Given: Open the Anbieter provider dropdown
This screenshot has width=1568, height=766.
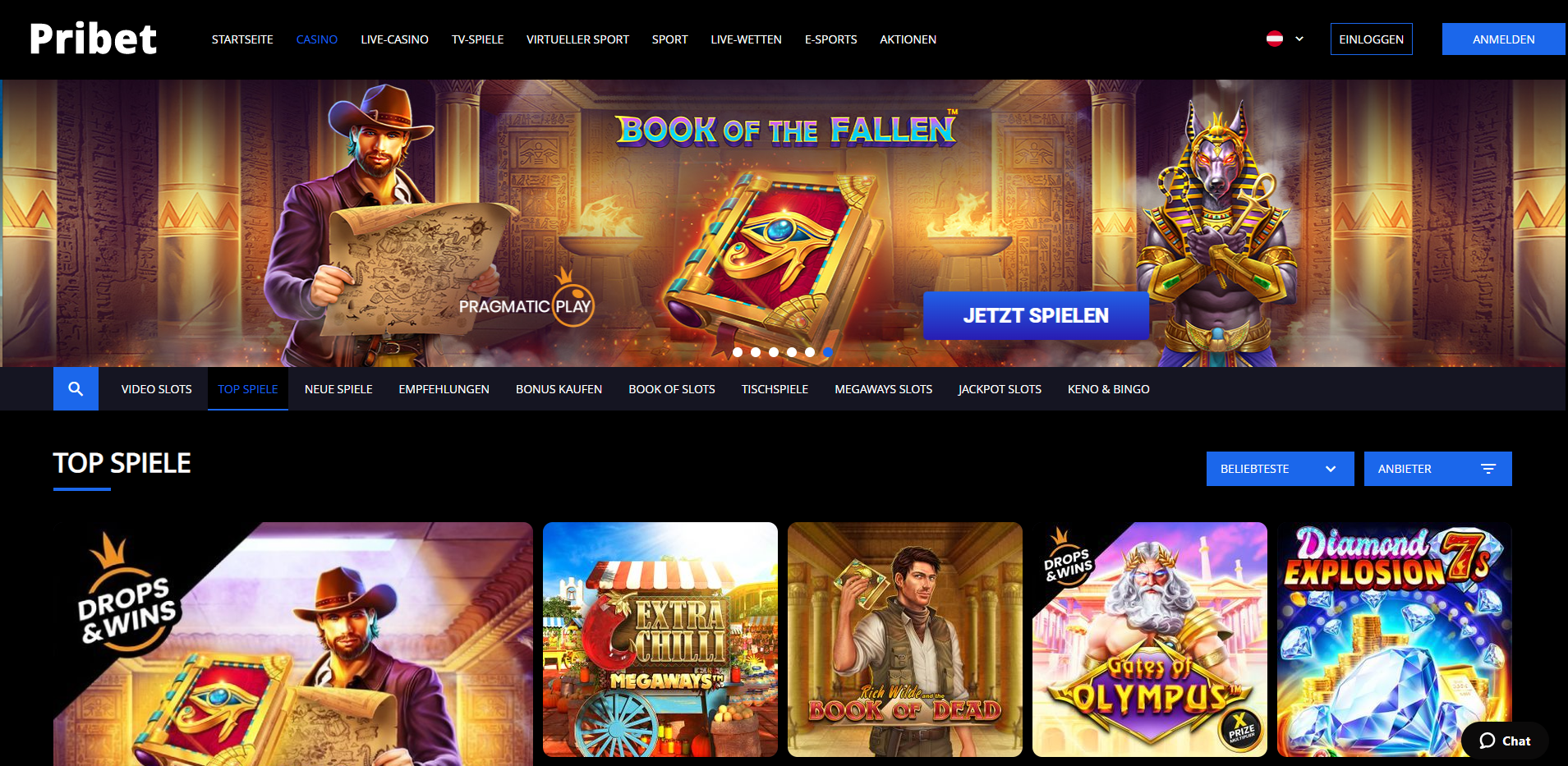Looking at the screenshot, I should click(x=1437, y=469).
